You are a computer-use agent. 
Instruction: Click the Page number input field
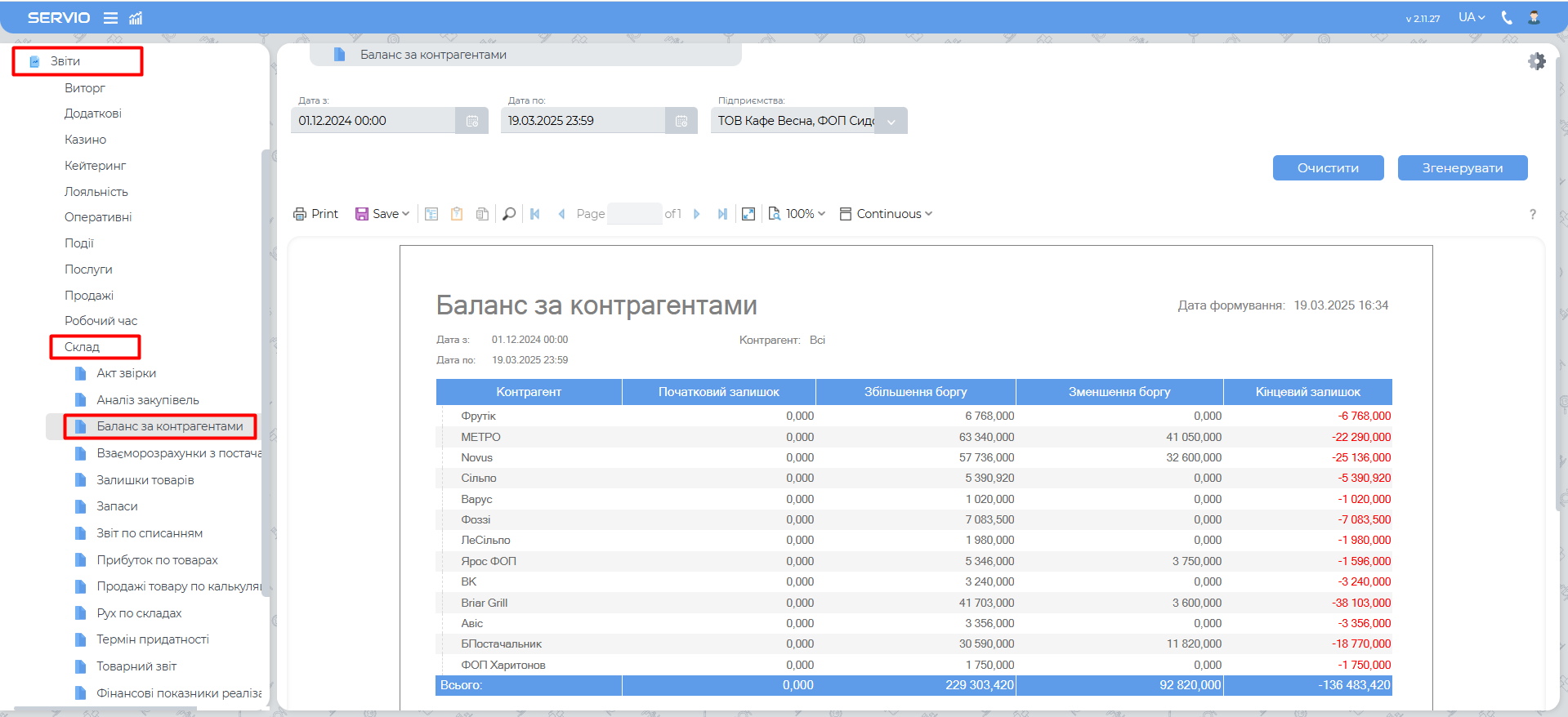coord(635,214)
